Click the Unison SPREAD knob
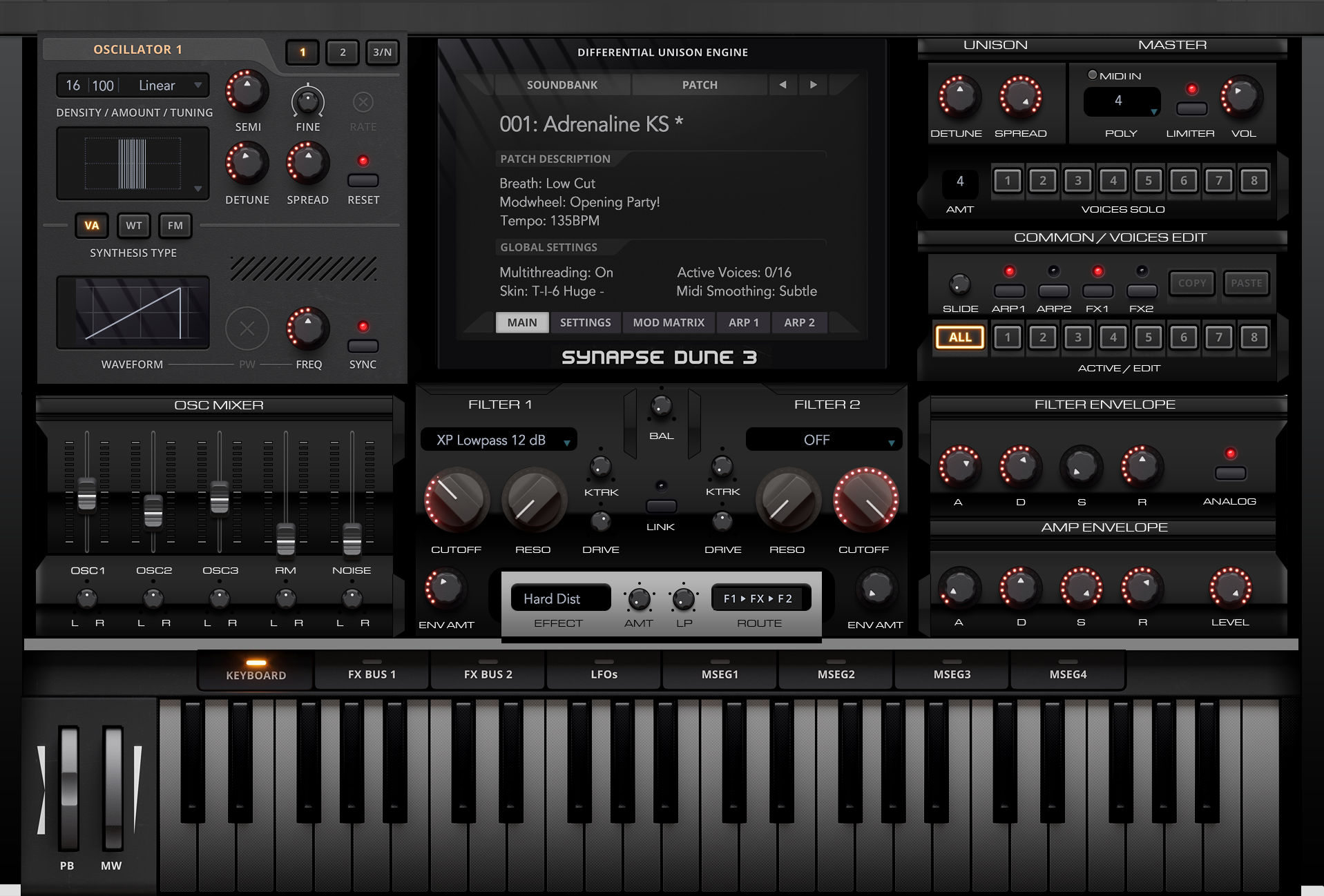The width and height of the screenshot is (1324, 896). click(x=1020, y=97)
